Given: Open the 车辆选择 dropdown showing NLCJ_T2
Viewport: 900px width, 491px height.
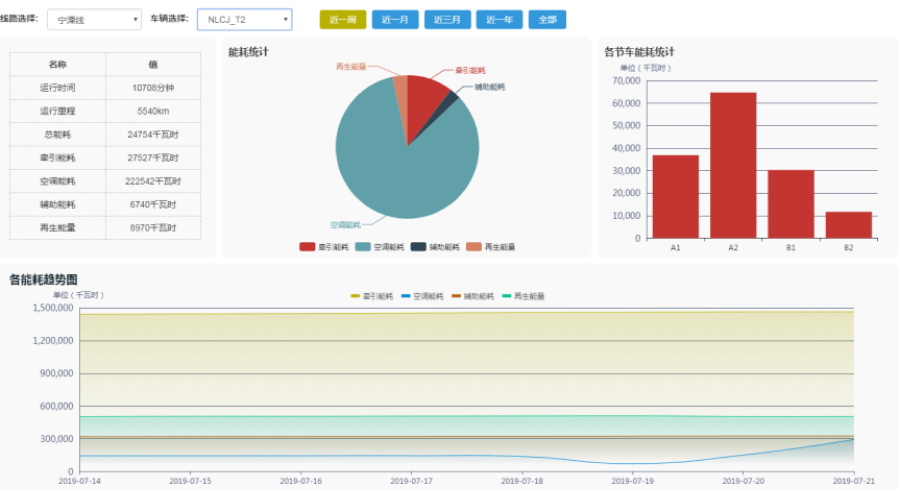Looking at the screenshot, I should tap(245, 20).
